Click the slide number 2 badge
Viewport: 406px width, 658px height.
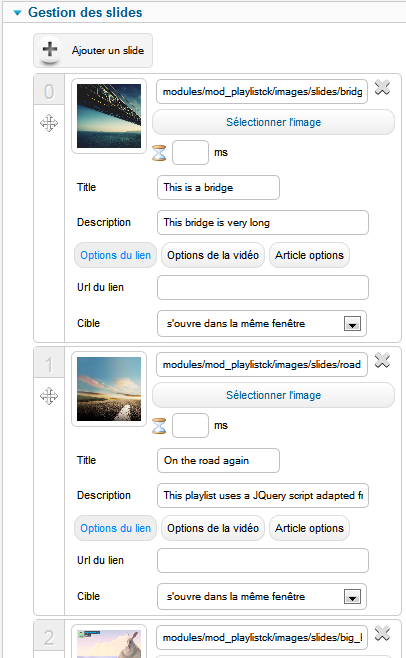click(49, 638)
